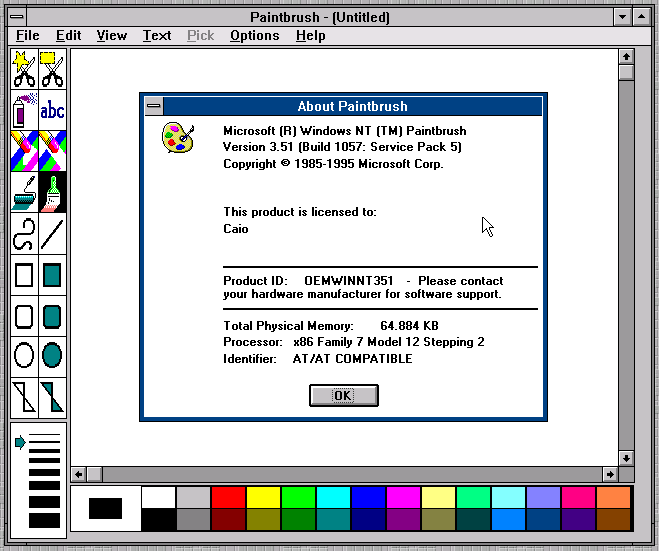Select the hollow Circle/Ellipse tool
659x551 pixels.
tap(24, 356)
